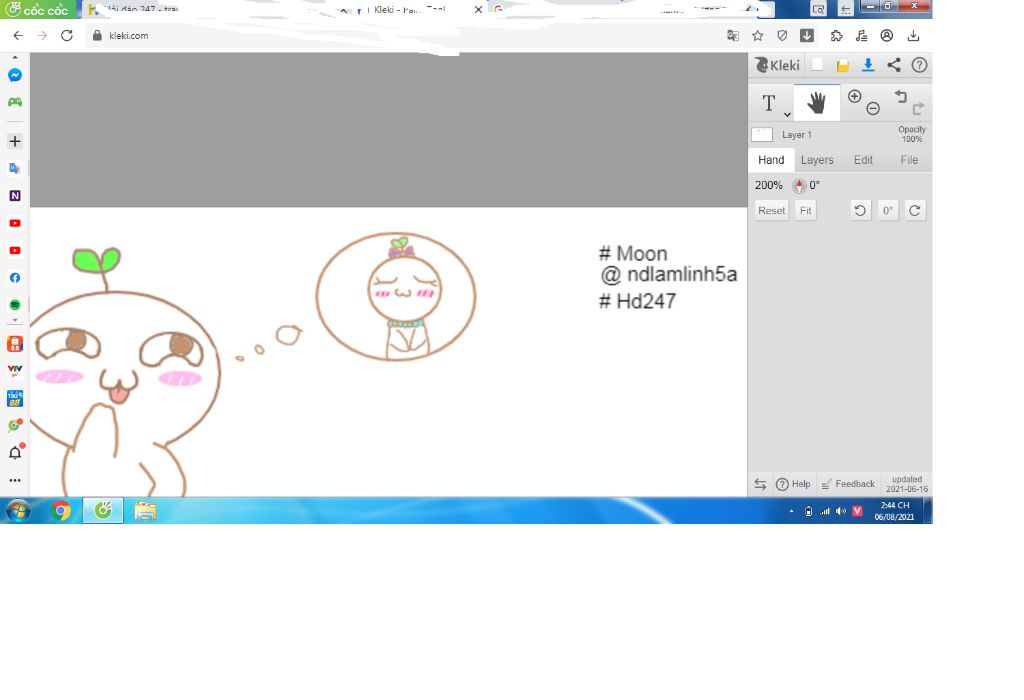This screenshot has width=1024, height=700.
Task: Switch to the Layers tab
Action: (x=817, y=160)
